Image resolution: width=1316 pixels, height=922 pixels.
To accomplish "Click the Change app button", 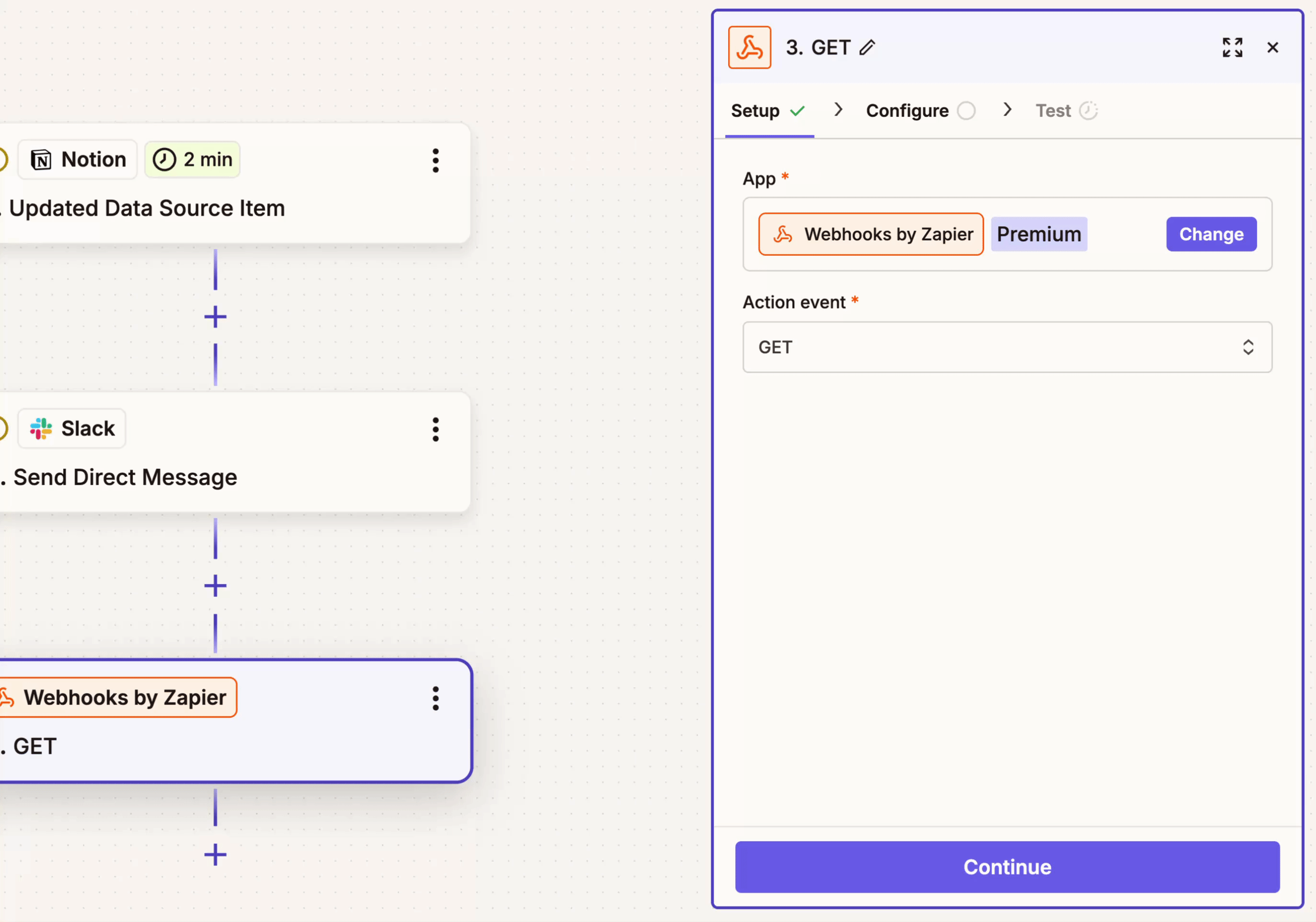I will coord(1211,234).
